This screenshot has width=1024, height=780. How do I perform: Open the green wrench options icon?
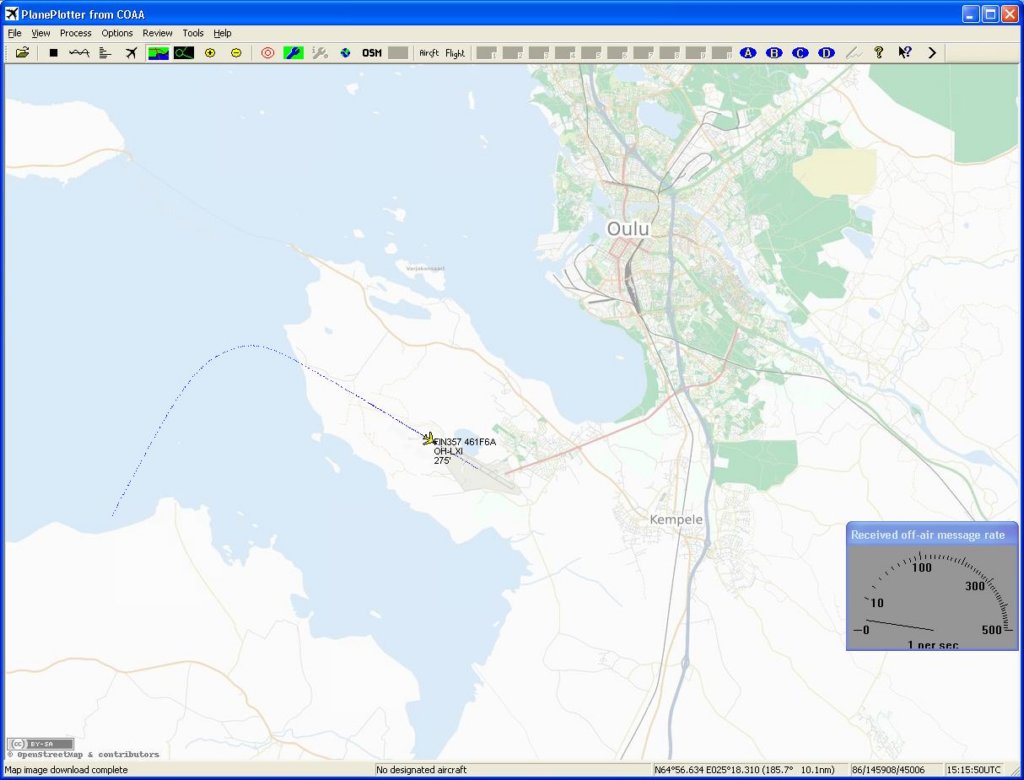coord(293,53)
